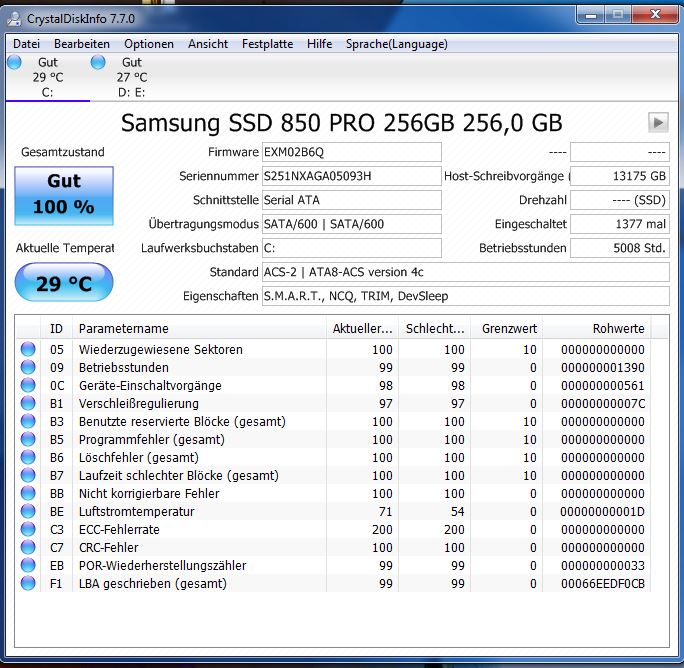This screenshot has height=668, width=684.
Task: Click the blank field right of Firmware row
Action: [620, 152]
